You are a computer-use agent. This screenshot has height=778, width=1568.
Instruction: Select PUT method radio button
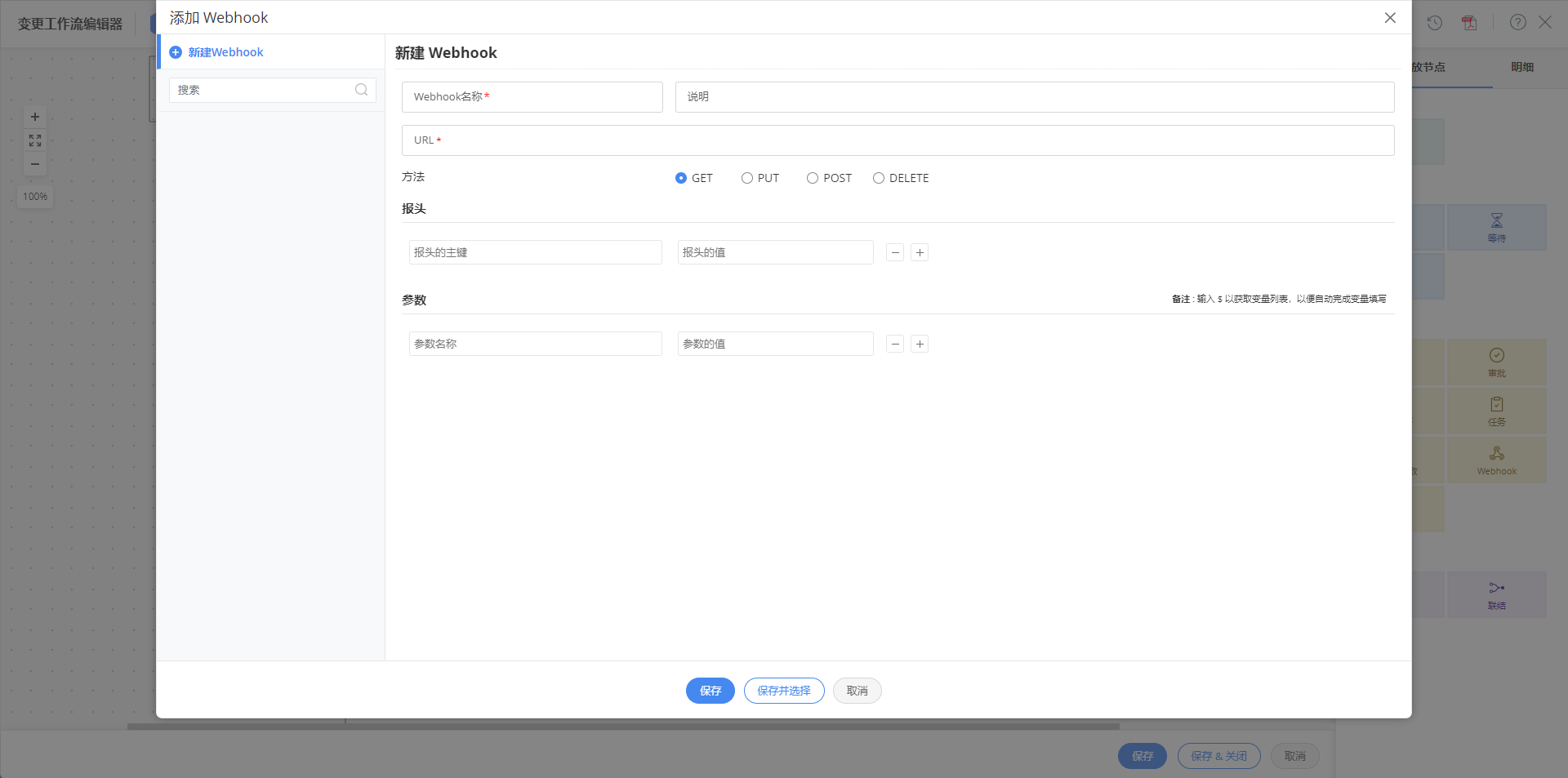click(x=747, y=178)
